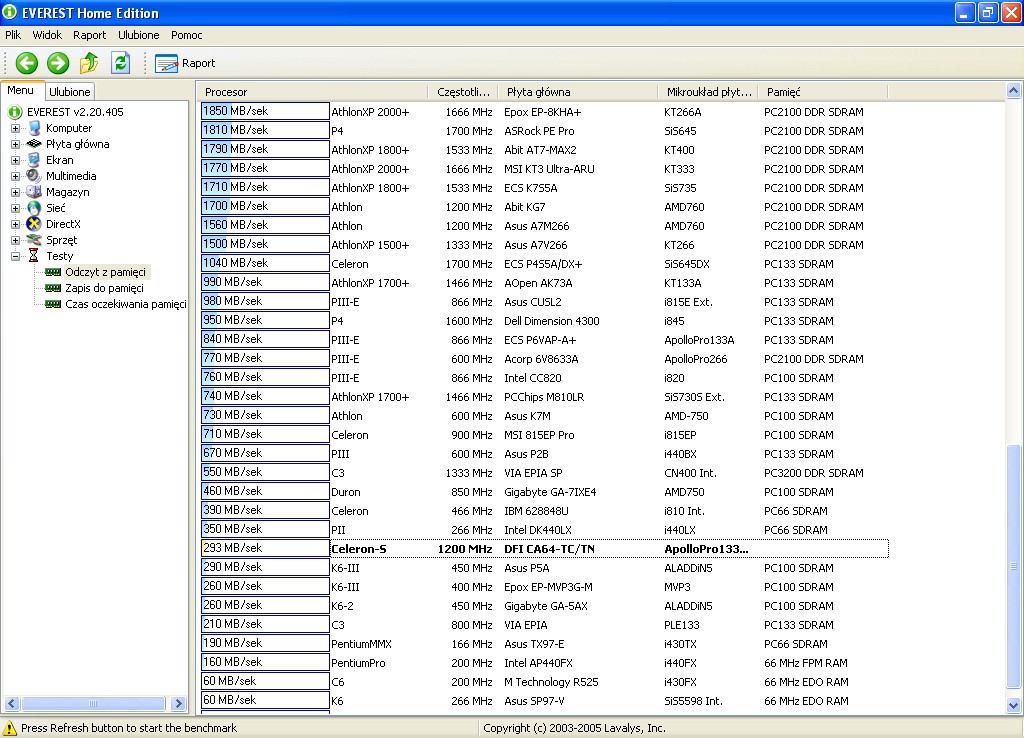Viewport: 1024px width, 738px height.
Task: Expand the DirectX tree node
Action: tap(15, 224)
